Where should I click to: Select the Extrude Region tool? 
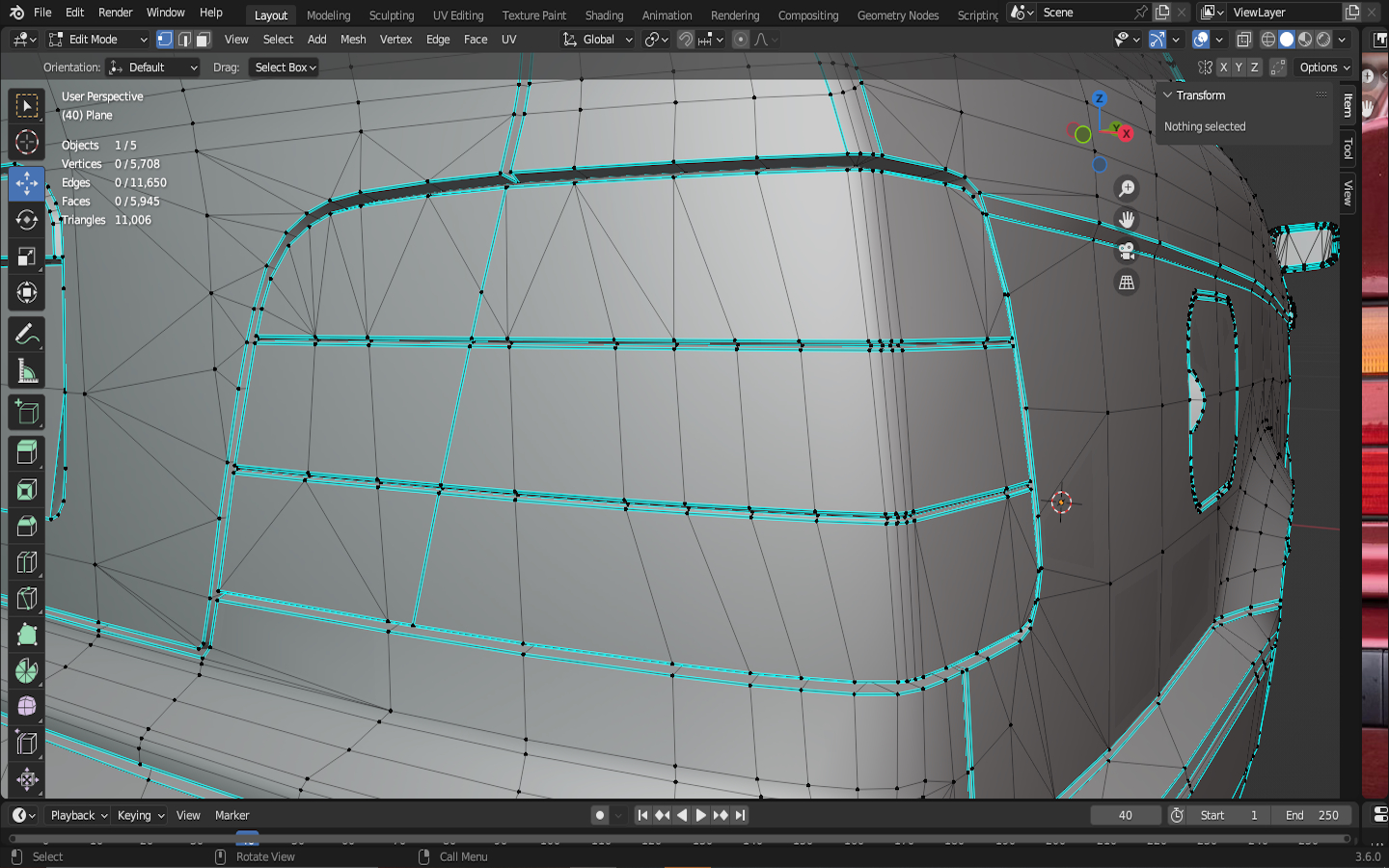(27, 453)
